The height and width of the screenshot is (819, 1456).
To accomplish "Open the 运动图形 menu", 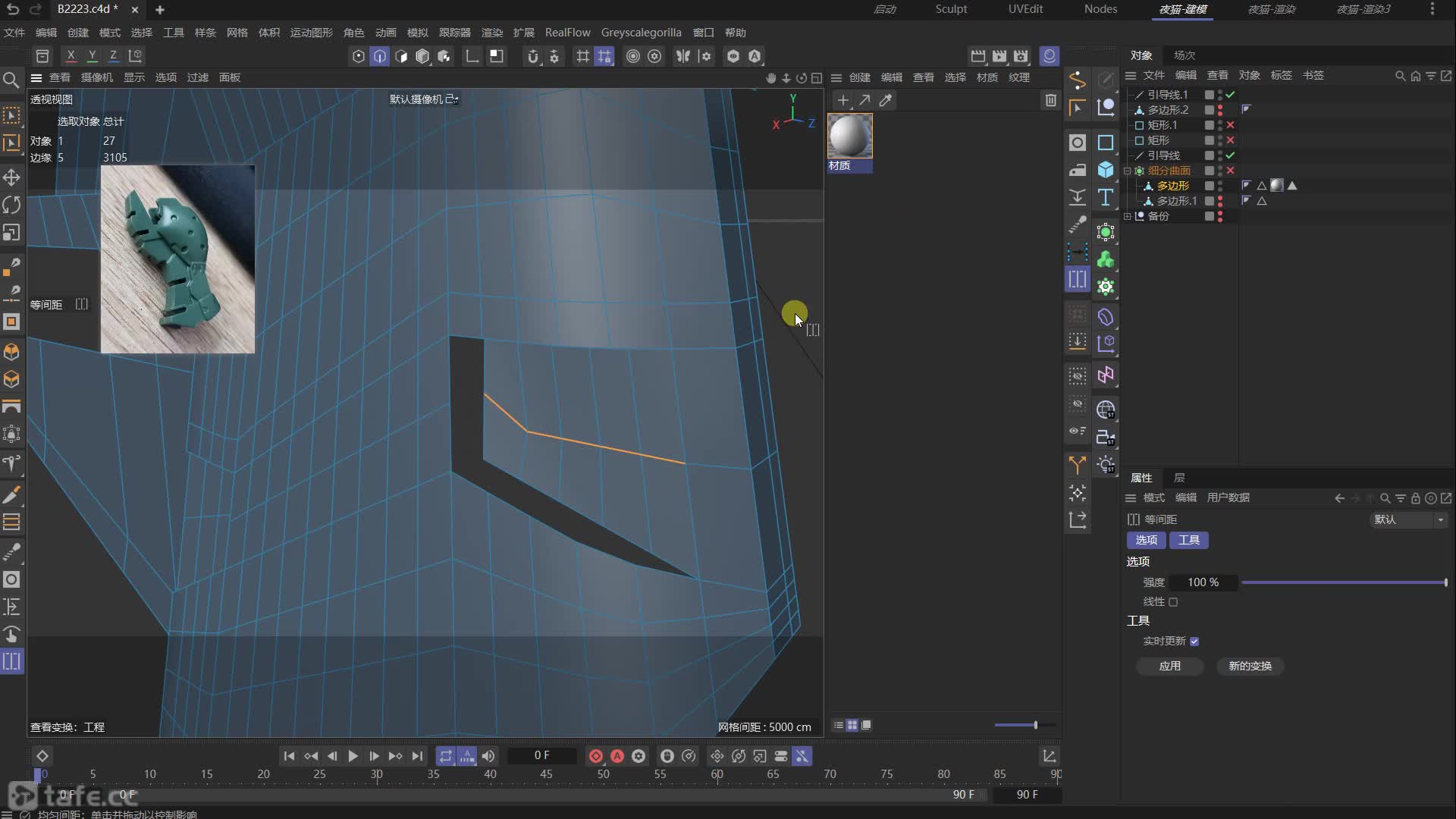I will (x=311, y=33).
